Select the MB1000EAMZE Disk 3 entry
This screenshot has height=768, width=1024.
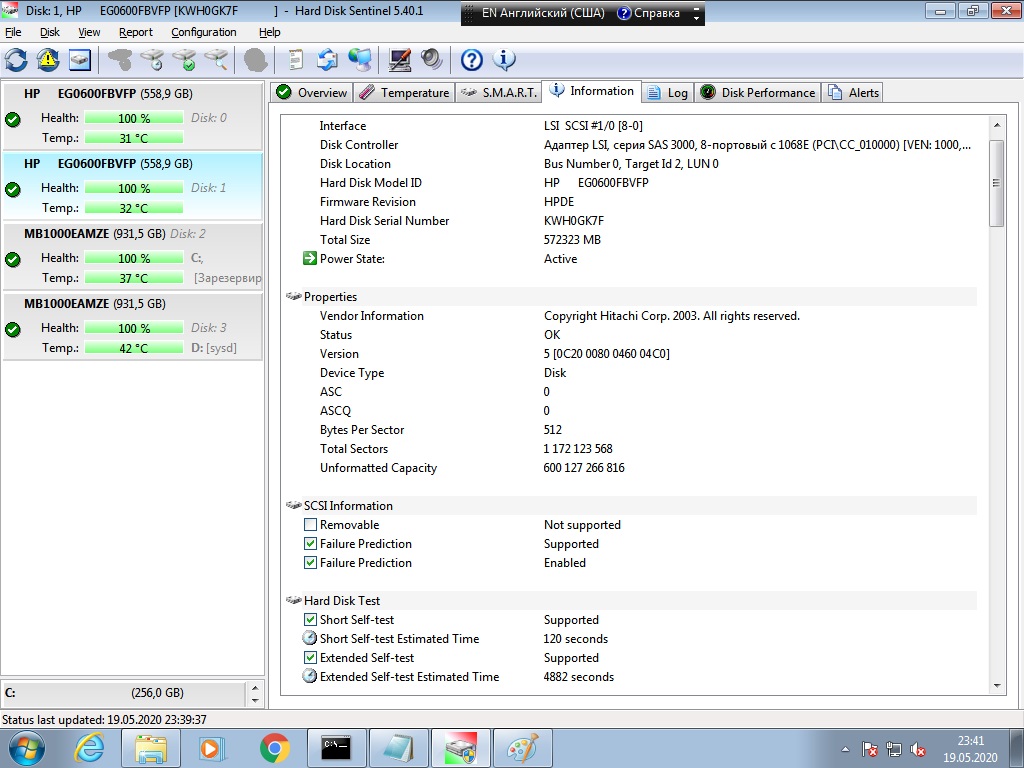pyautogui.click(x=133, y=327)
